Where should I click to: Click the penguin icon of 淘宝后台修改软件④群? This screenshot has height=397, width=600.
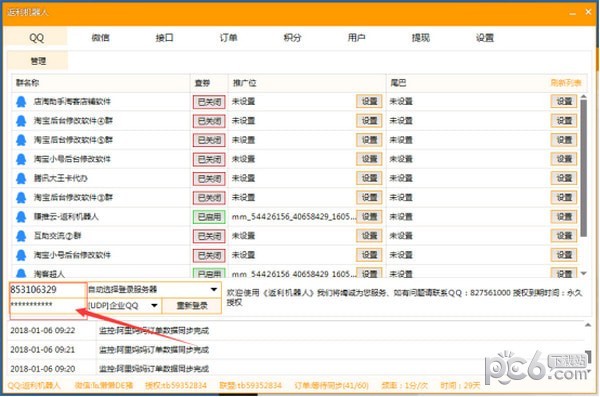[21, 121]
